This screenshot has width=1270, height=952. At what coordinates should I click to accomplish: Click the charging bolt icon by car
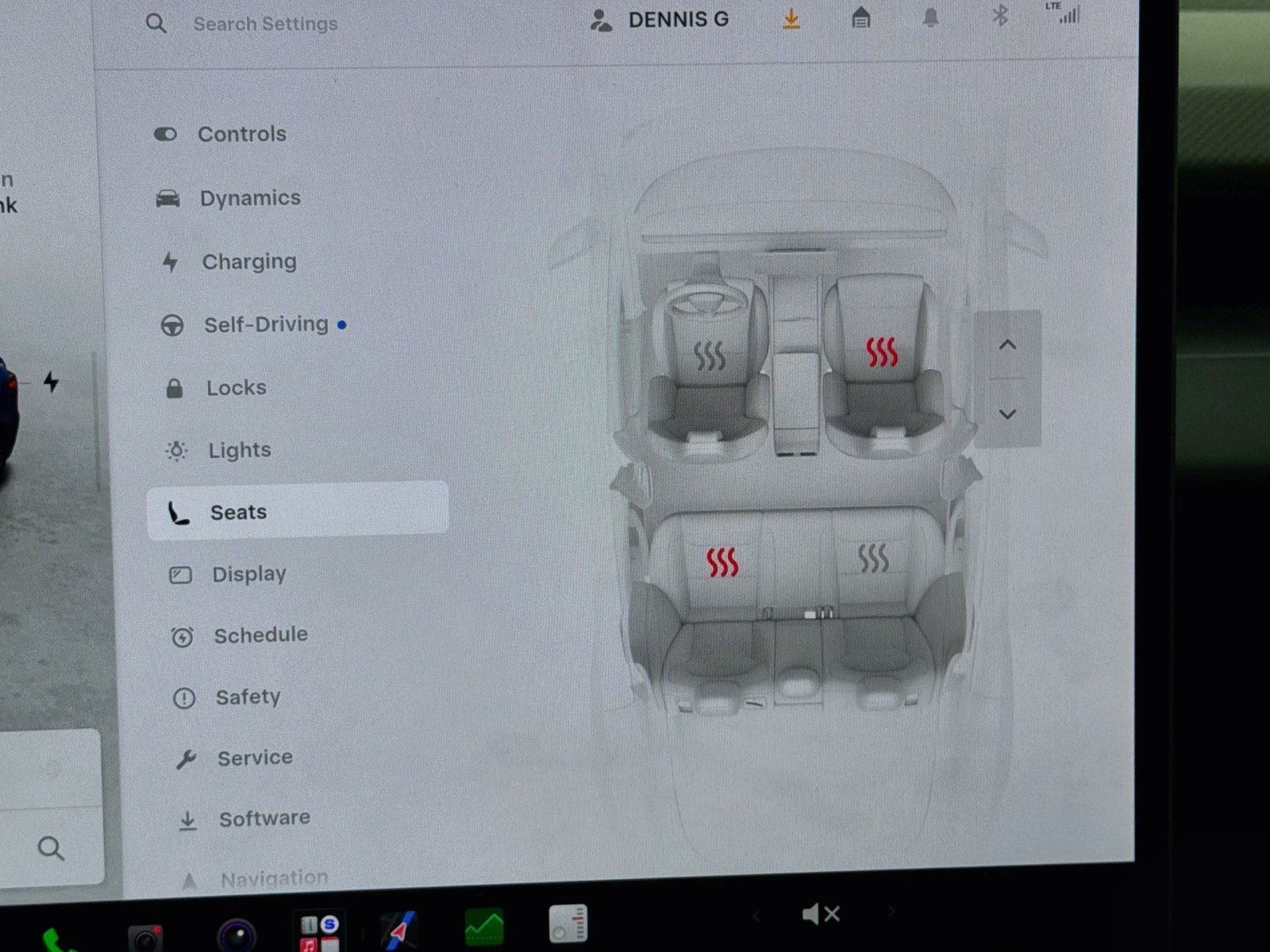coord(52,382)
